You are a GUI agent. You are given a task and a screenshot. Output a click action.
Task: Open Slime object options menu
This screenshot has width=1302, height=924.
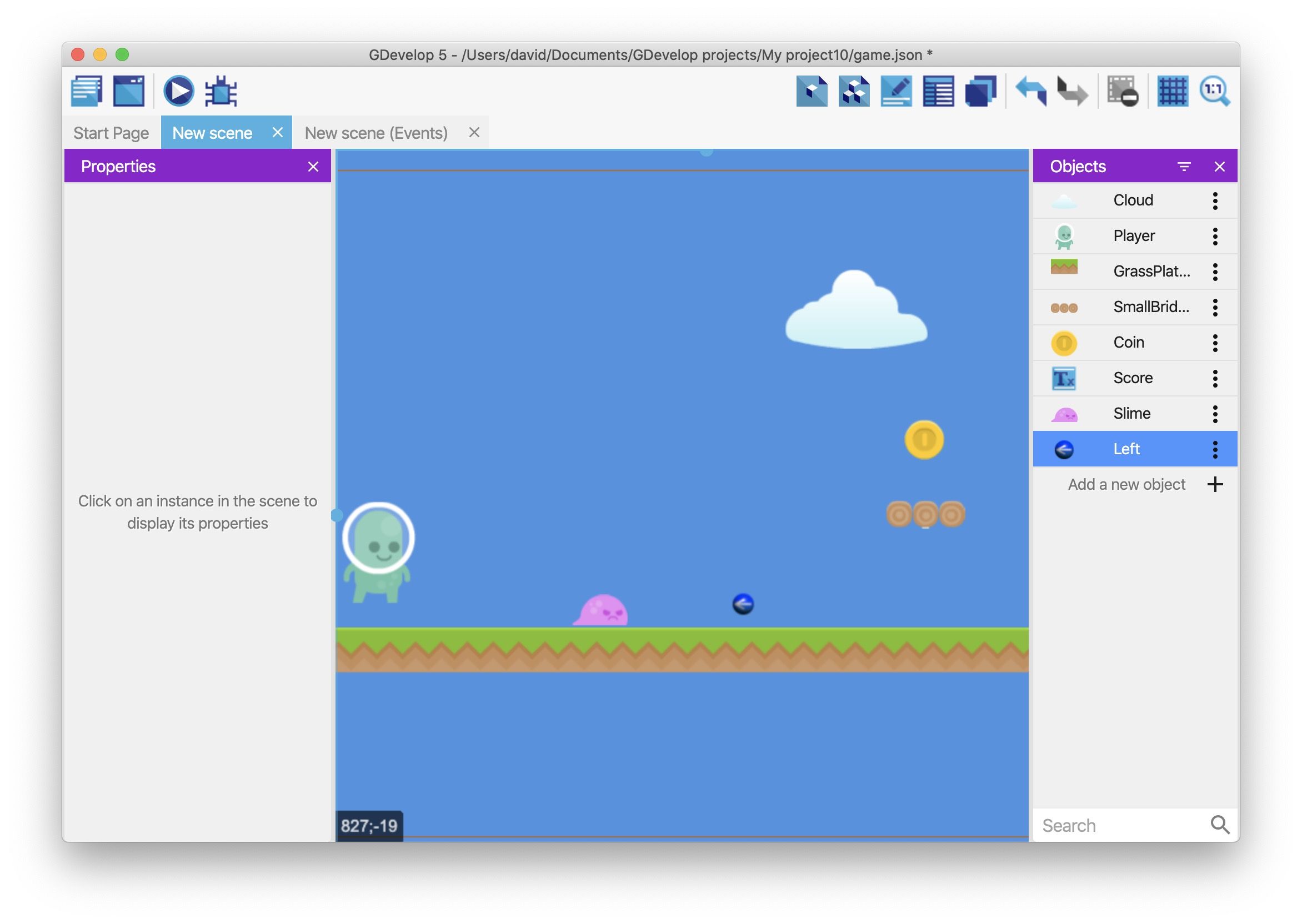pyautogui.click(x=1215, y=414)
